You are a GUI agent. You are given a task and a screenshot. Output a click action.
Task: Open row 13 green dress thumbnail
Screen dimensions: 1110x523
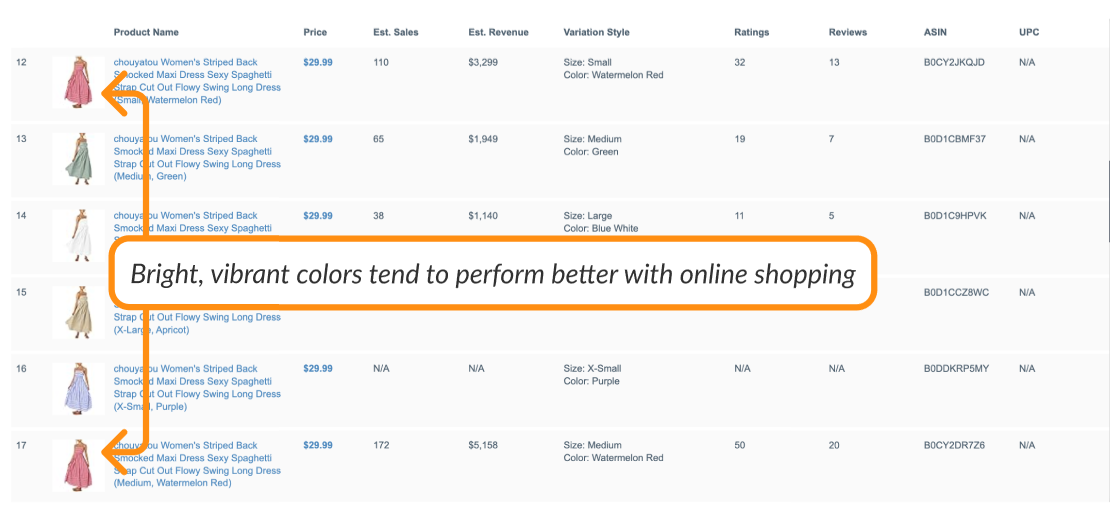pos(78,159)
